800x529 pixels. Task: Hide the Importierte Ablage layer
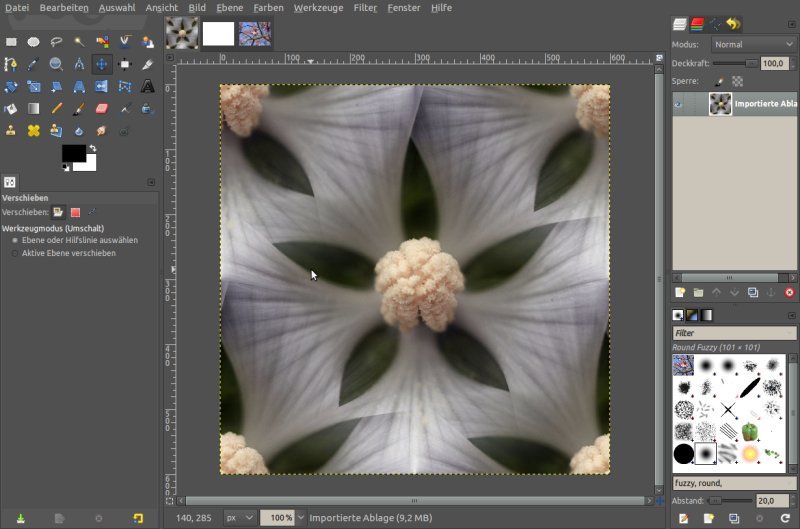click(679, 104)
